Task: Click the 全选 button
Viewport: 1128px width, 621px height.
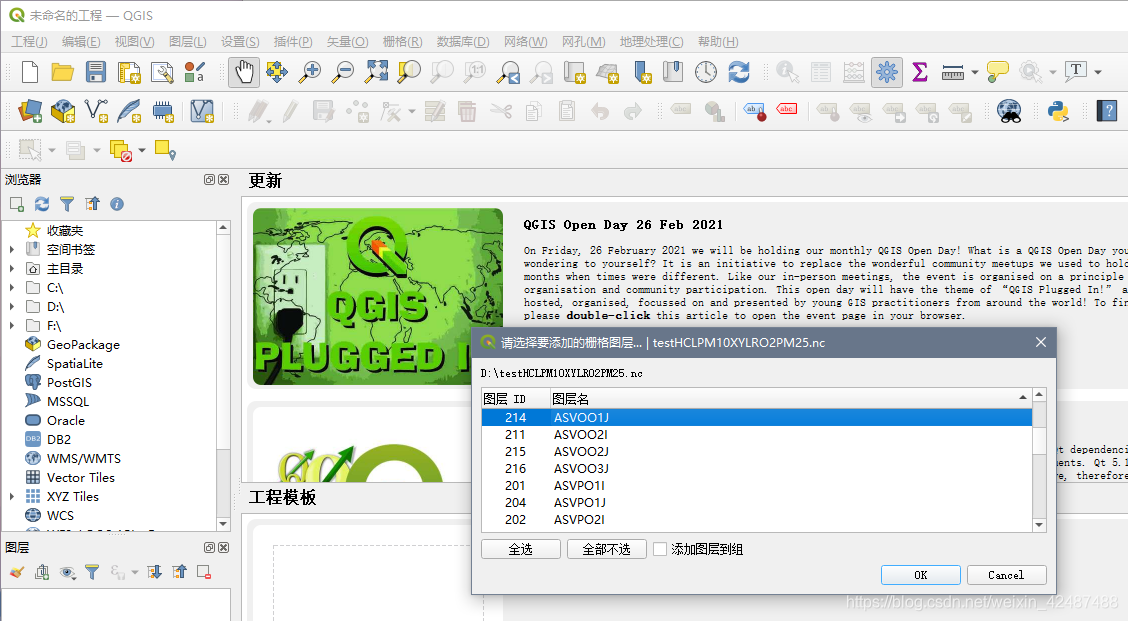Action: click(521, 549)
